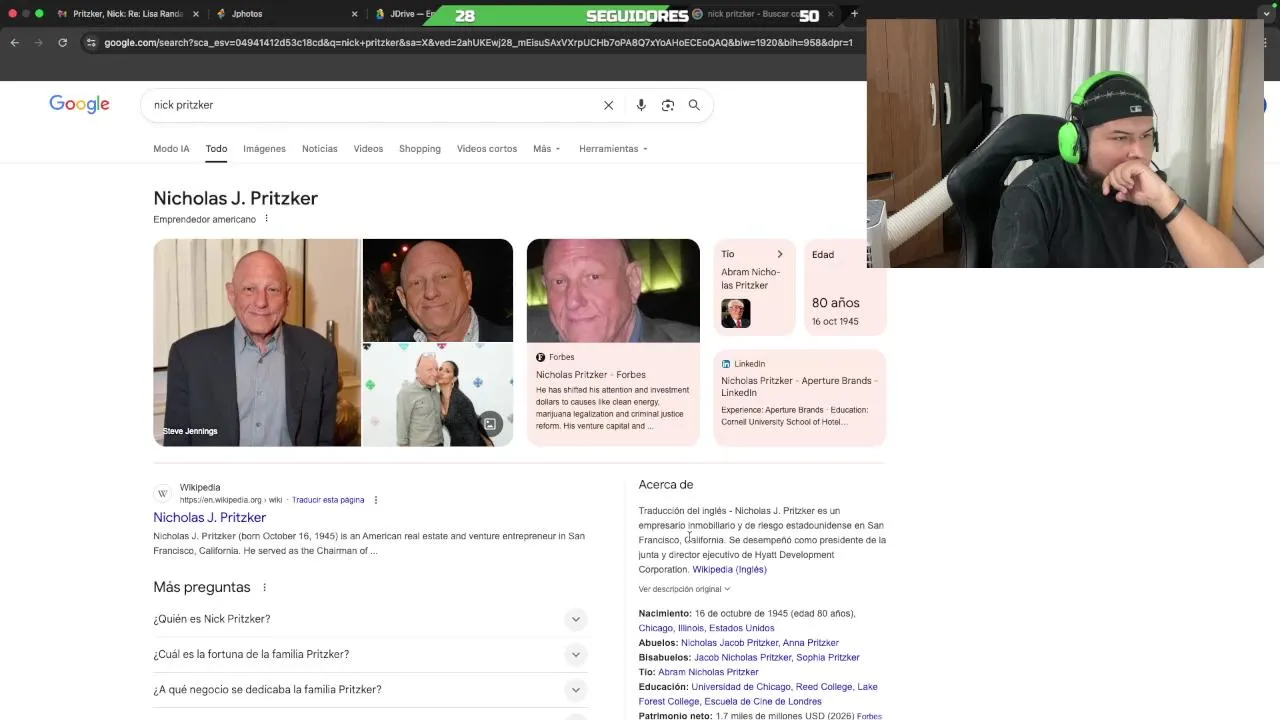Click the Nicholas J. Pritzker panel heading
1280x720 pixels.
click(235, 198)
